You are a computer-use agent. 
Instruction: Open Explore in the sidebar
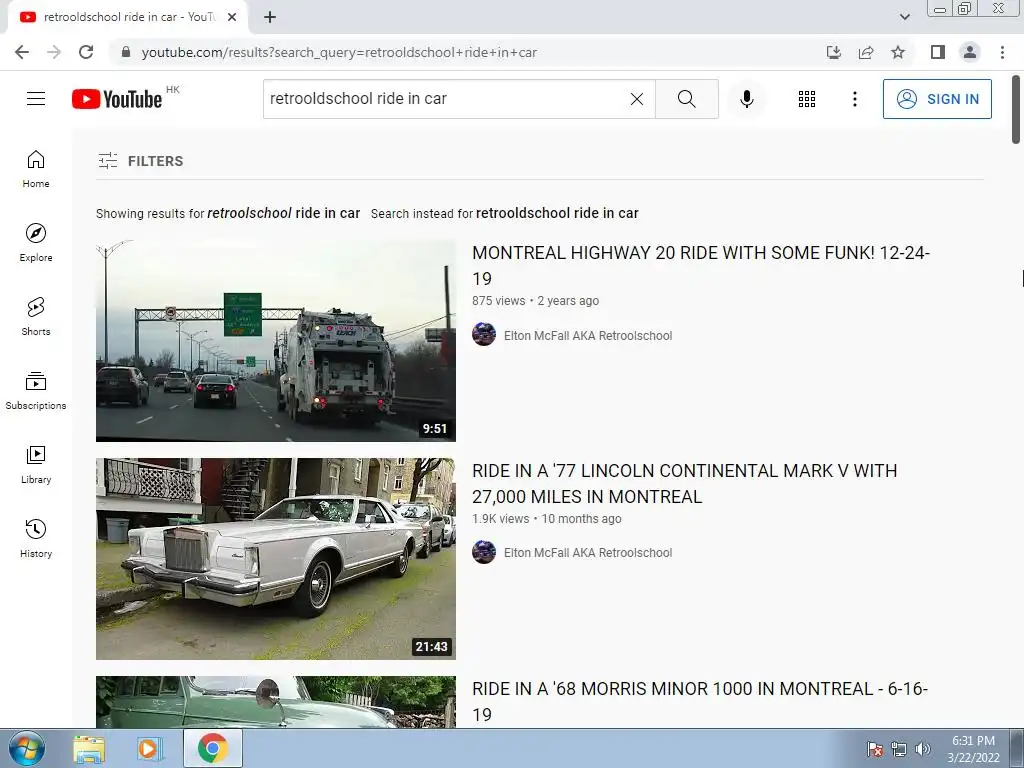click(36, 242)
